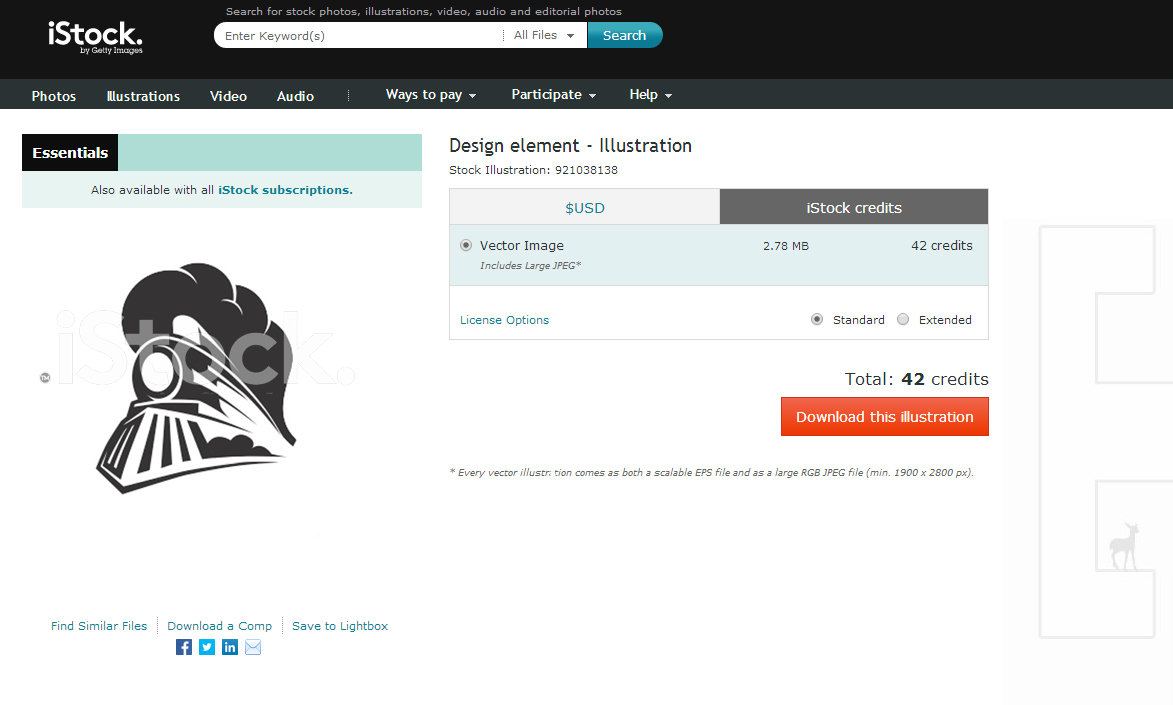The width and height of the screenshot is (1173, 705).
Task: Share illustration on LinkedIn
Action: [x=230, y=647]
